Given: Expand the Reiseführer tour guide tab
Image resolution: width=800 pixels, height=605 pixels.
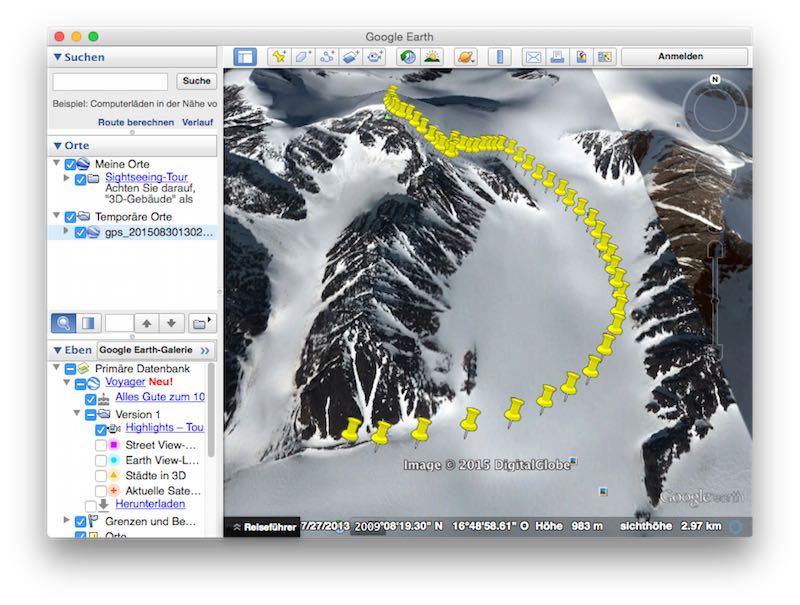Looking at the screenshot, I should click(x=265, y=527).
